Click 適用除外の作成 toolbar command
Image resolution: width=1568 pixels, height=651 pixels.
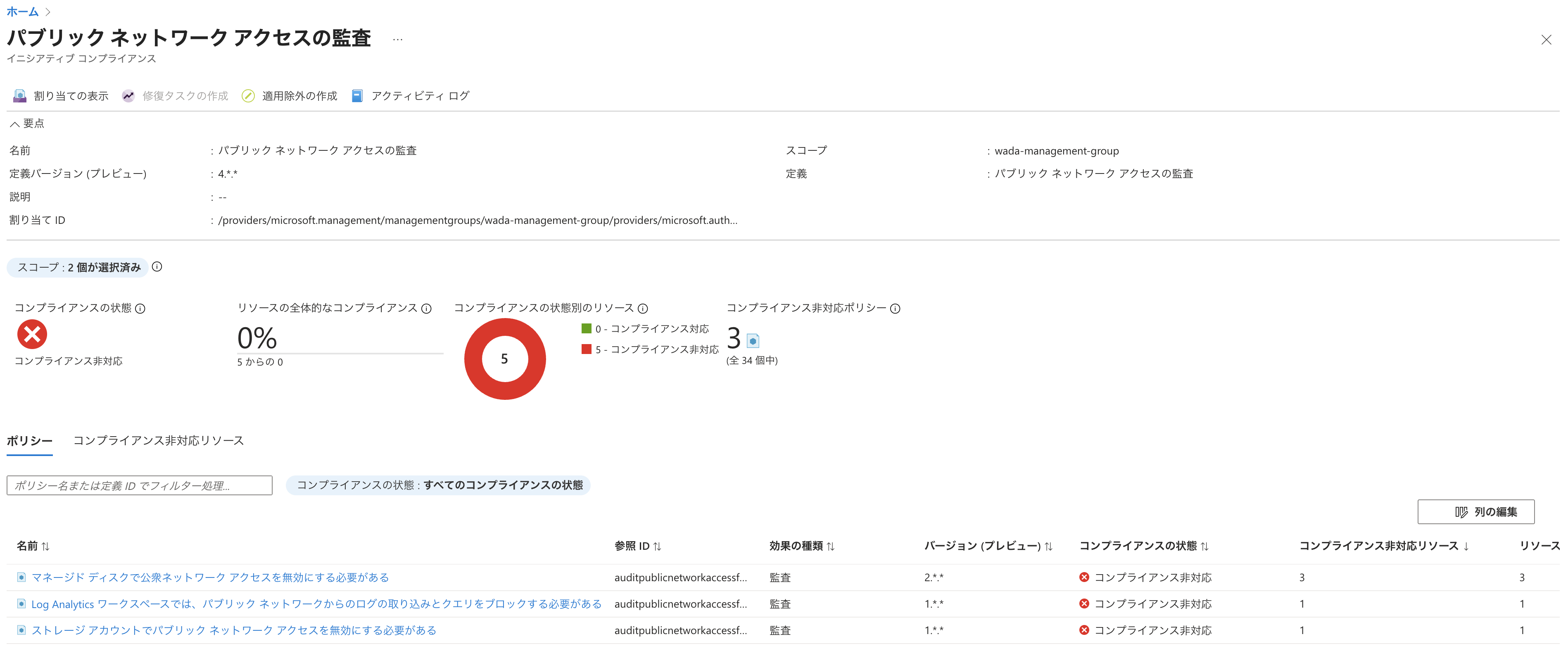(289, 95)
